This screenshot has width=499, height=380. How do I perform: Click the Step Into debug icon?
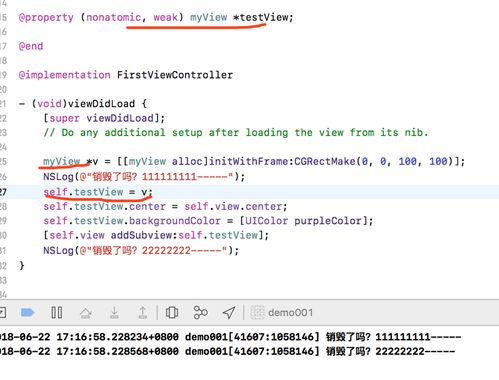pyautogui.click(x=114, y=313)
